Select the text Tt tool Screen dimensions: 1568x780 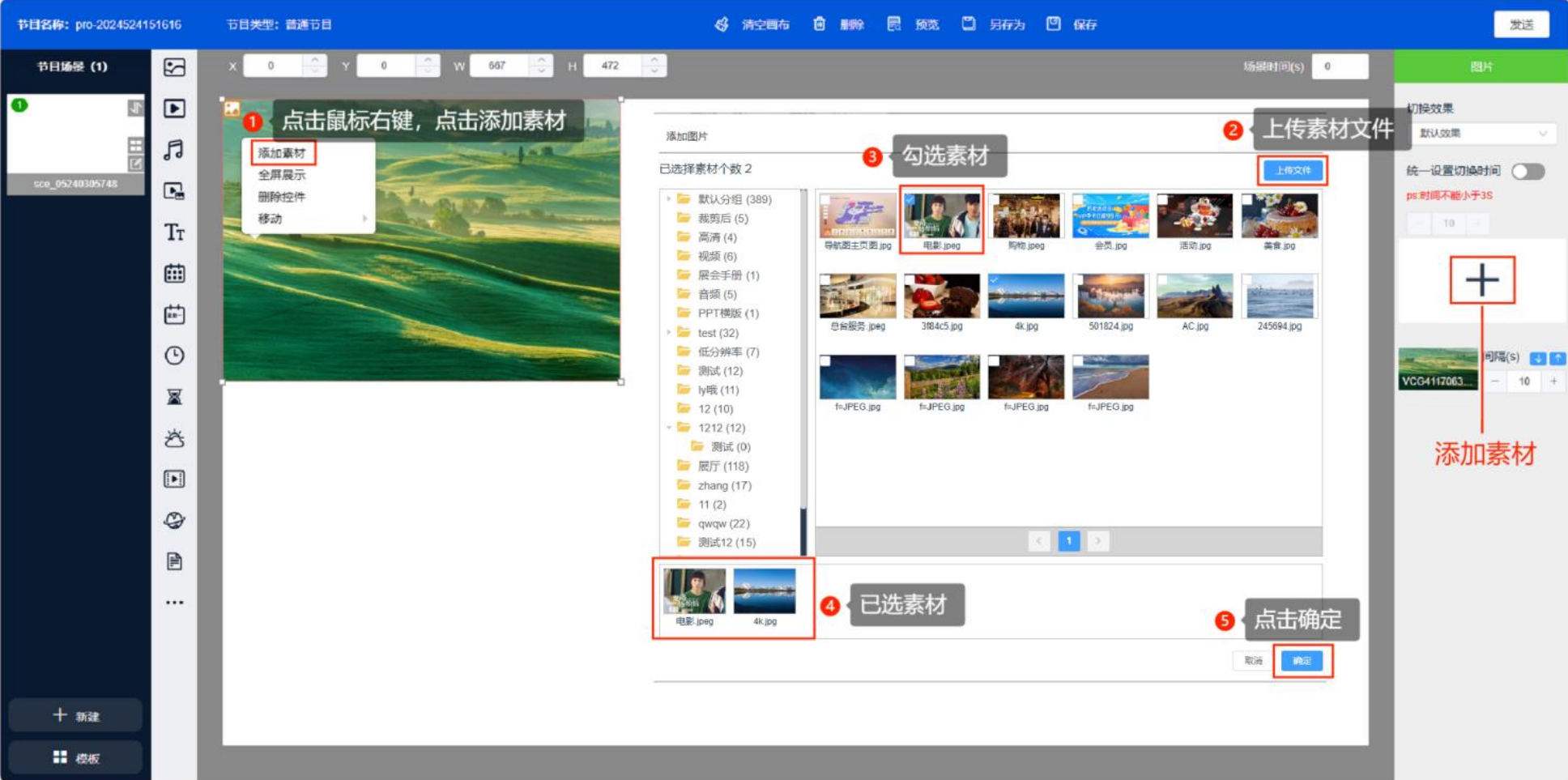174,233
